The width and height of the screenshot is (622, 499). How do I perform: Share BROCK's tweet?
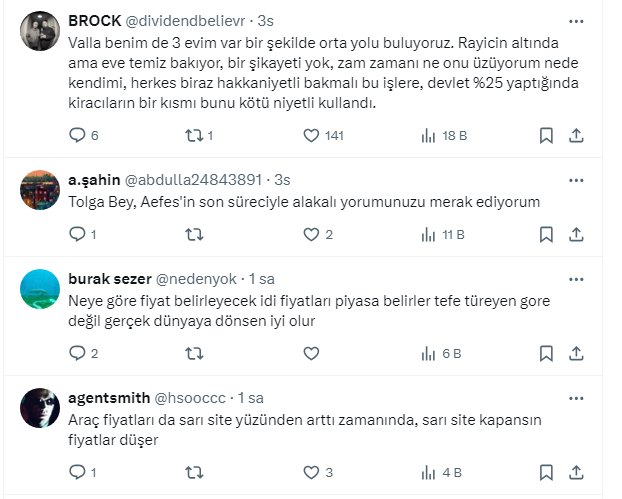point(577,135)
